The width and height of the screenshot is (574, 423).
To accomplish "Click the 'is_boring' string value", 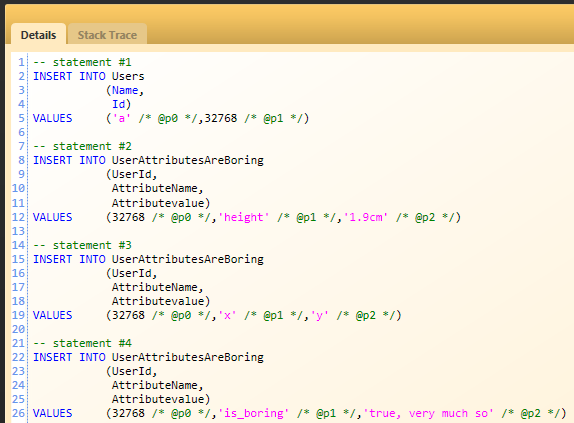I will pos(253,413).
